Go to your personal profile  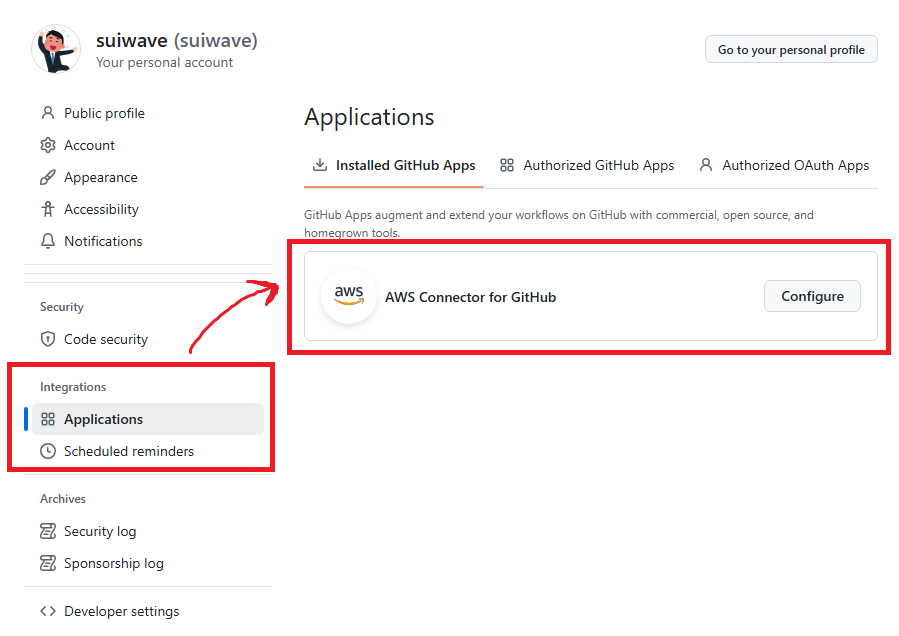pyautogui.click(x=791, y=49)
